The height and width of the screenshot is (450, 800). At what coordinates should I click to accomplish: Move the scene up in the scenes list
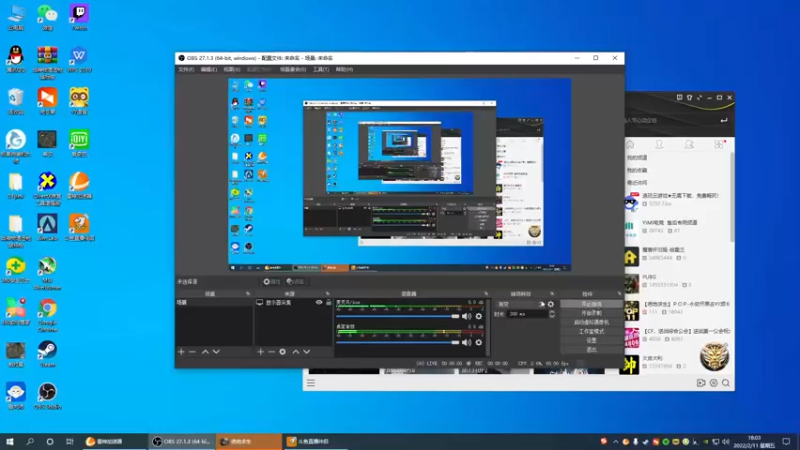tap(205, 352)
